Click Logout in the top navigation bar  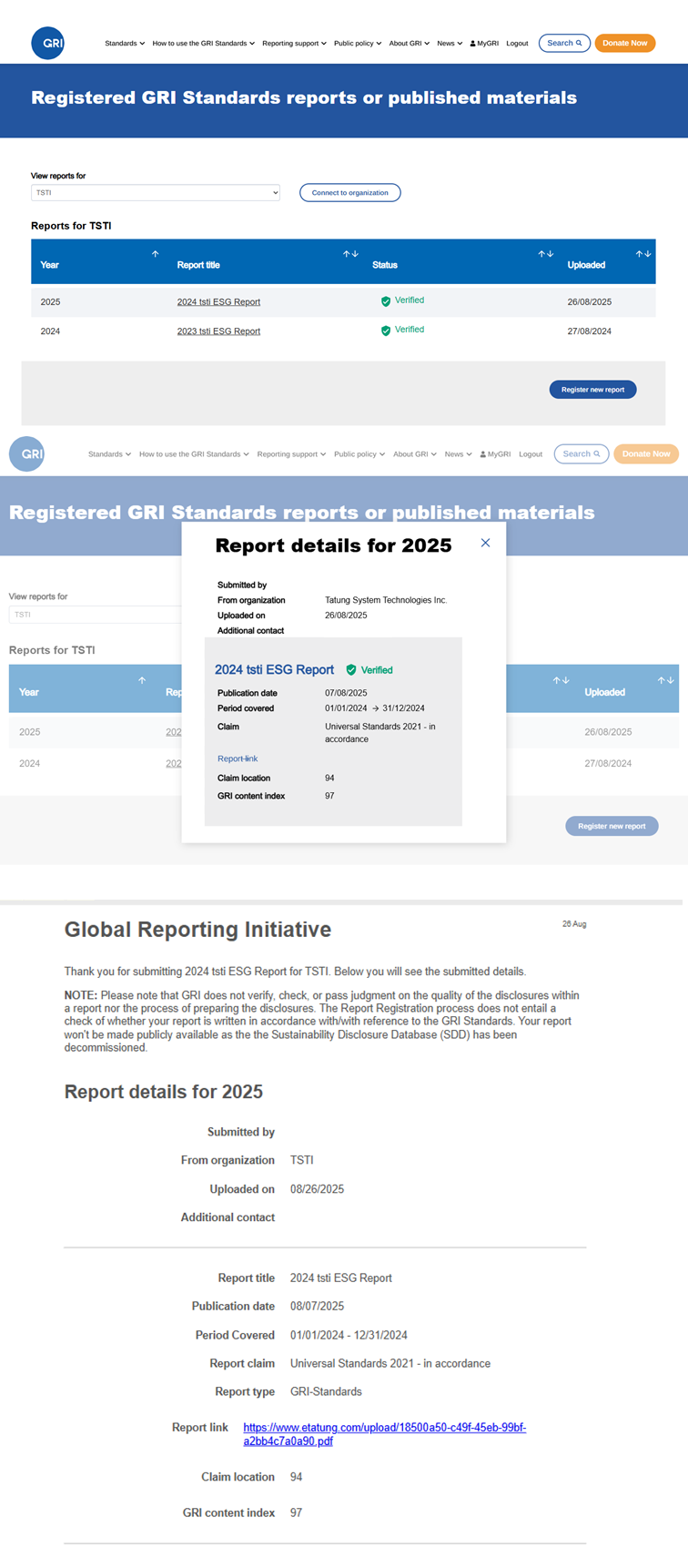click(517, 43)
